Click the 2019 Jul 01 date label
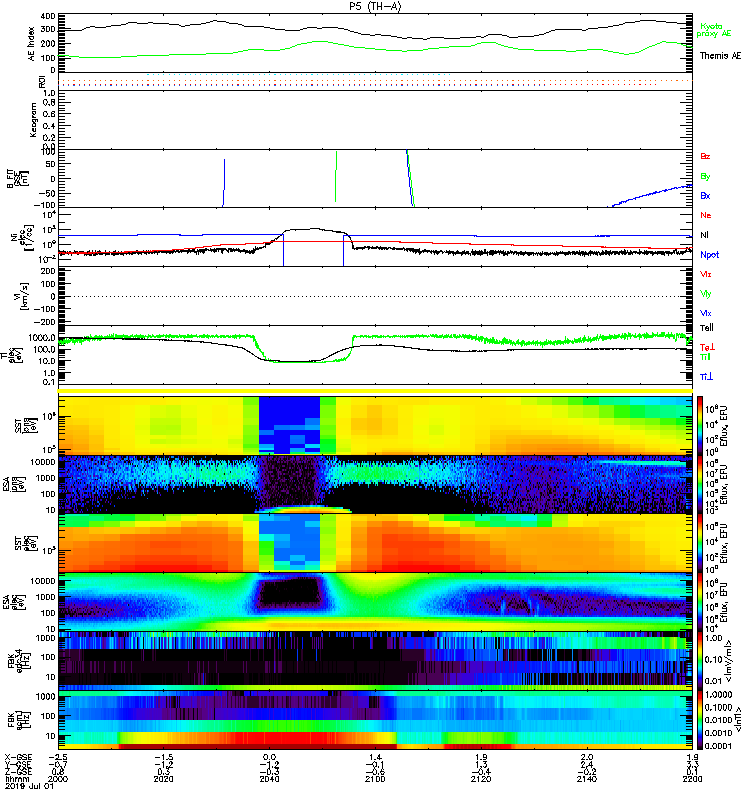Image resolution: width=750 pixels, height=800 pixels. 29,786
